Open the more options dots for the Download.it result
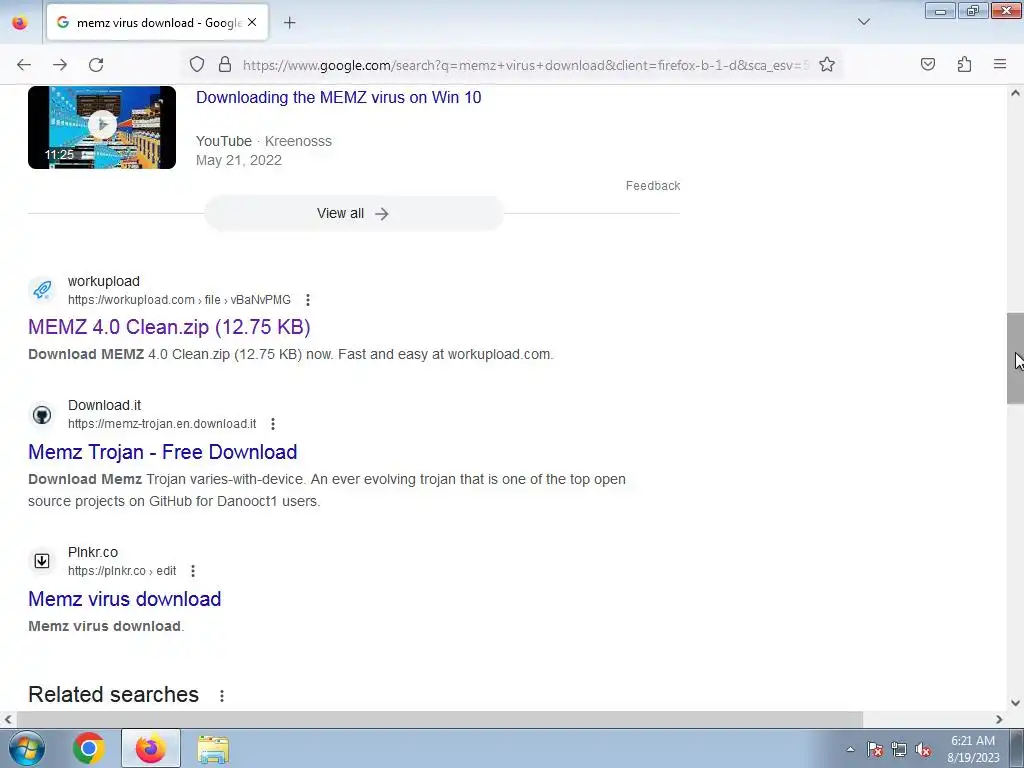This screenshot has height=768, width=1024. coord(273,424)
